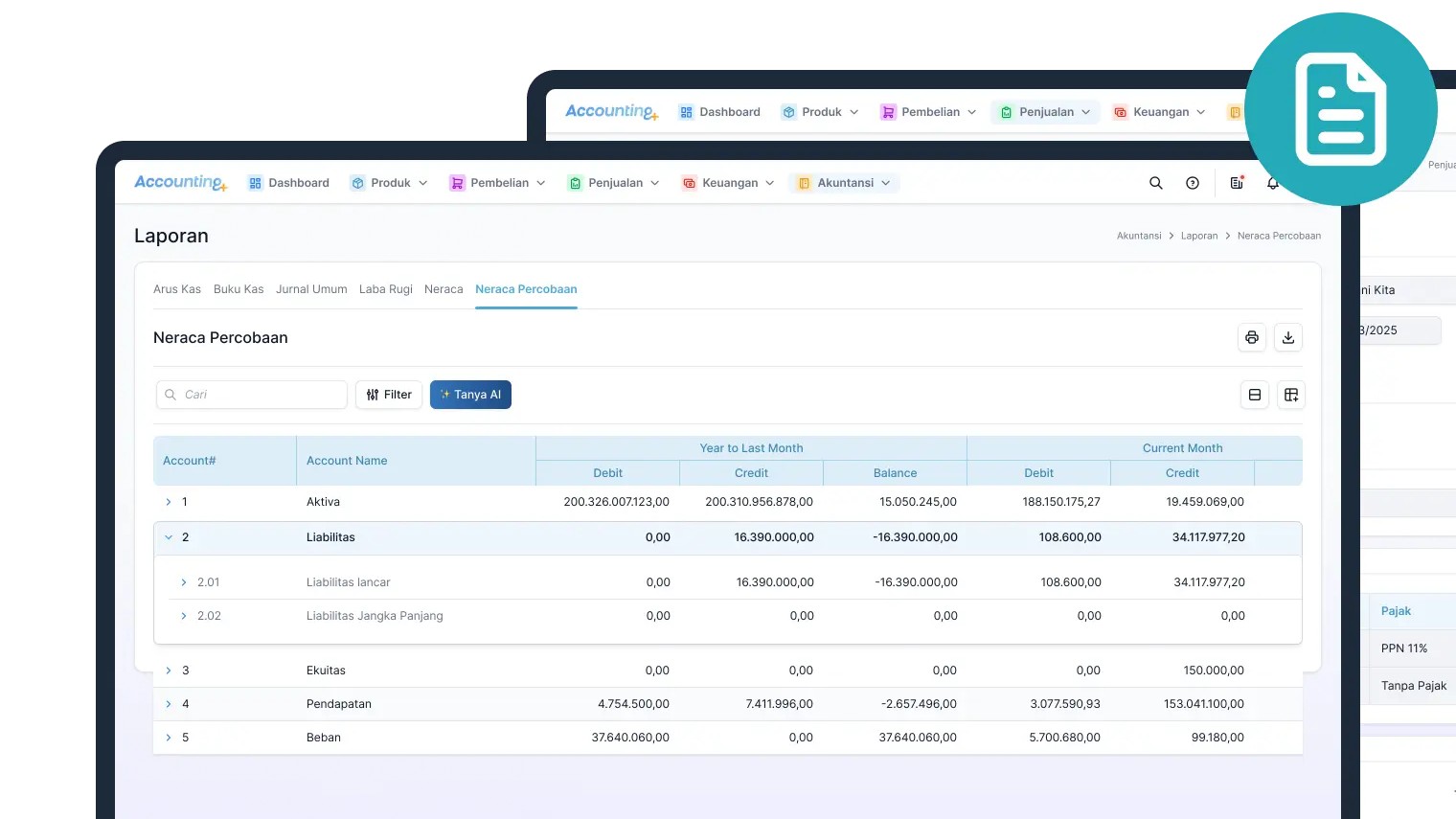This screenshot has height=819, width=1456.
Task: Print the Neraca Percobaan report
Action: (1252, 337)
